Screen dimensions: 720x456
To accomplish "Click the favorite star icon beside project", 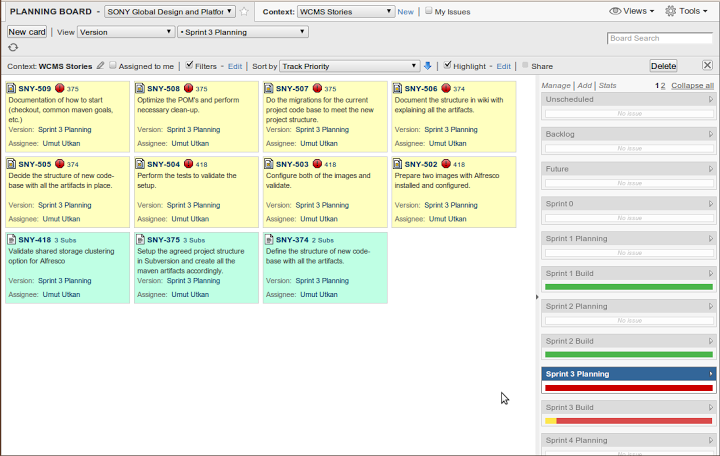I will click(244, 11).
